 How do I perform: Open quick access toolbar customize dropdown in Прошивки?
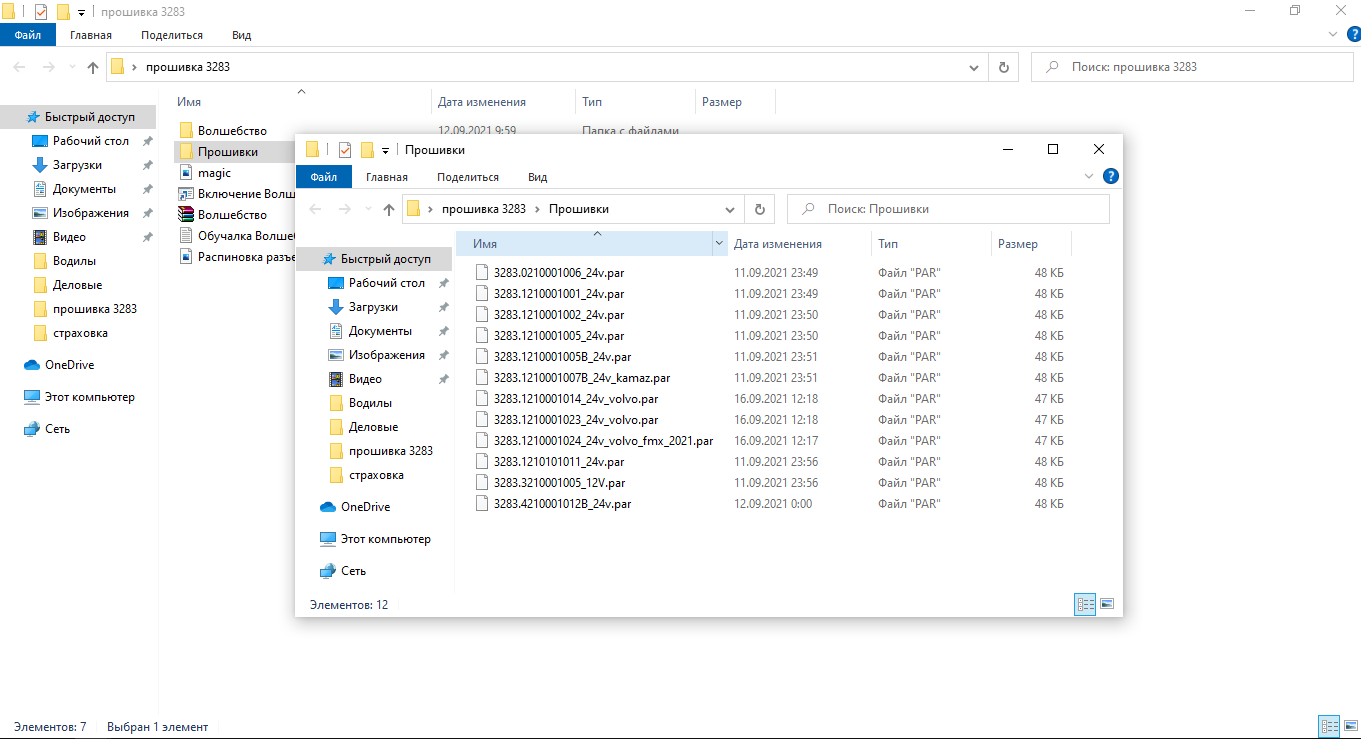(x=385, y=150)
